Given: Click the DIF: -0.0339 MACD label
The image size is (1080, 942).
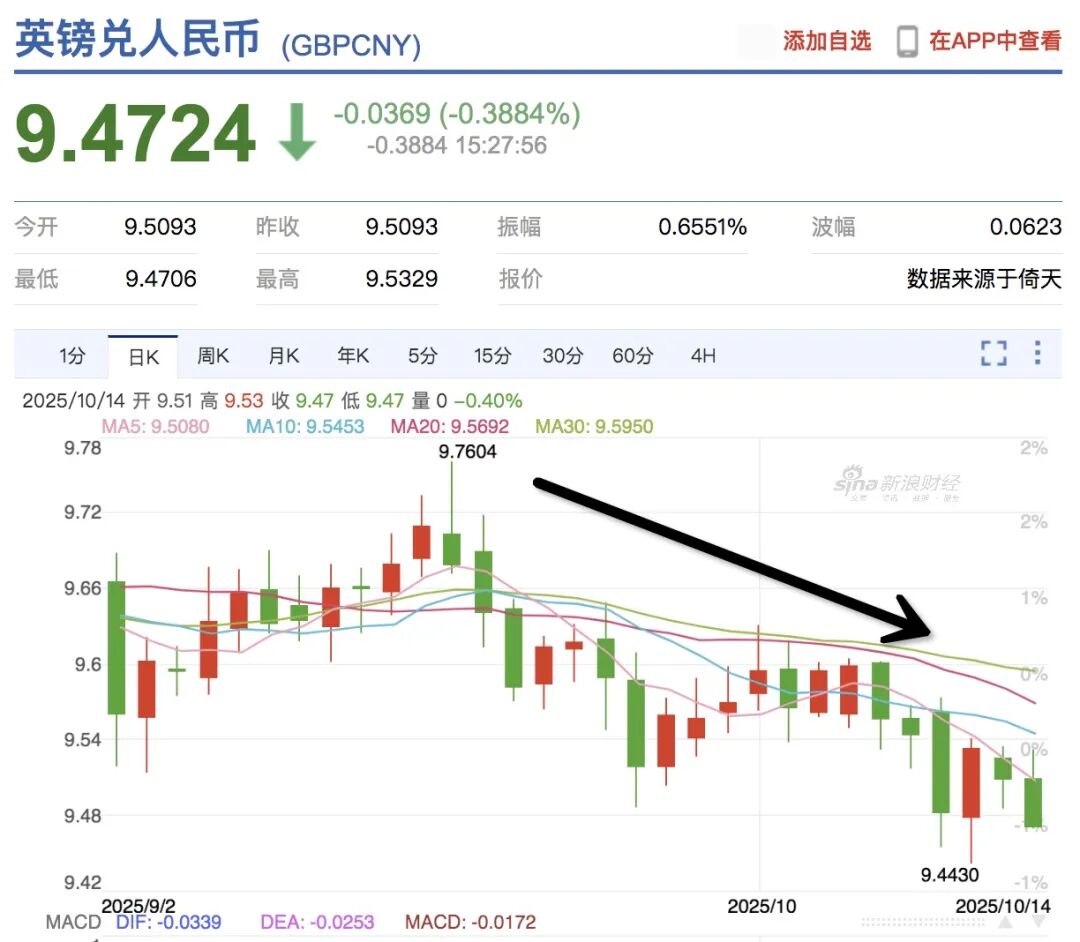Looking at the screenshot, I should click(x=169, y=922).
